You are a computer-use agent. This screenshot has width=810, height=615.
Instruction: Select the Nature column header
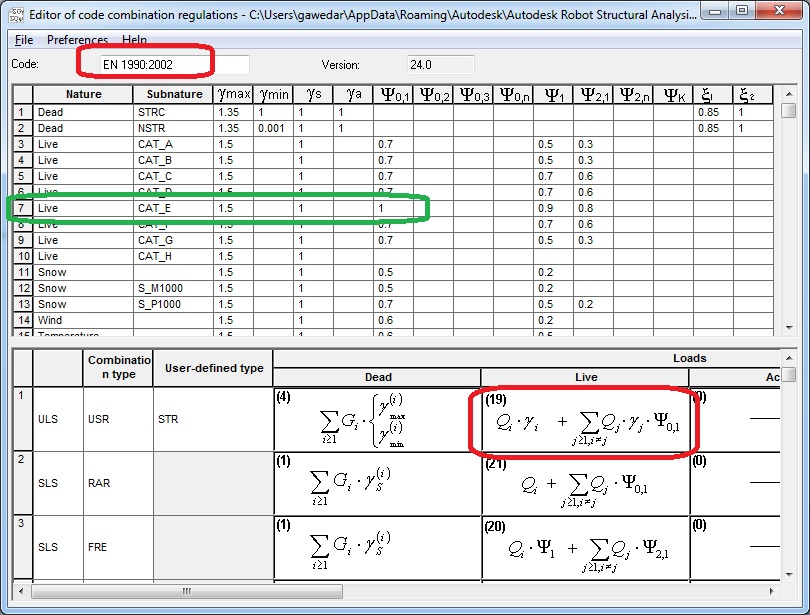[x=83, y=94]
